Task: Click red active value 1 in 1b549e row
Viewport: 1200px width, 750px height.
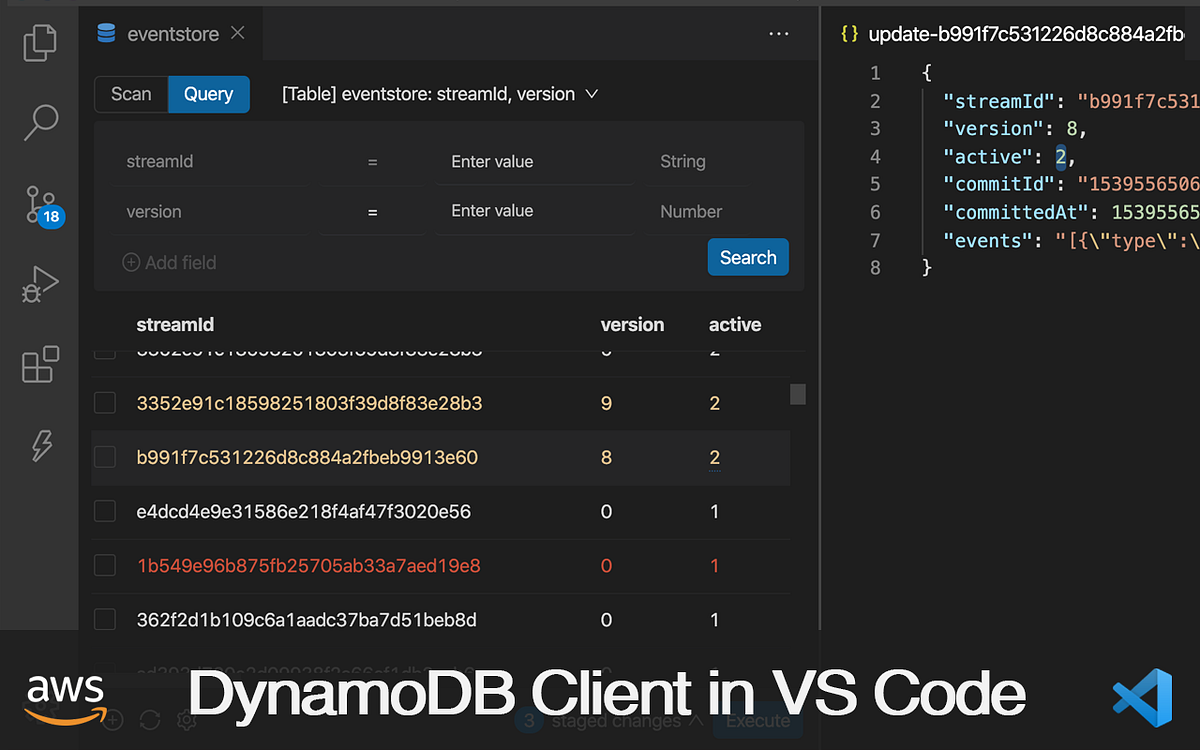Action: coord(714,565)
